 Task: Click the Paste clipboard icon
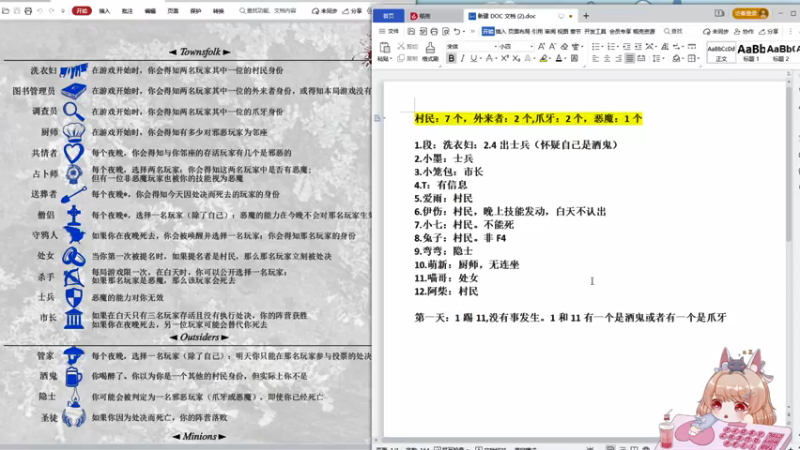point(384,48)
